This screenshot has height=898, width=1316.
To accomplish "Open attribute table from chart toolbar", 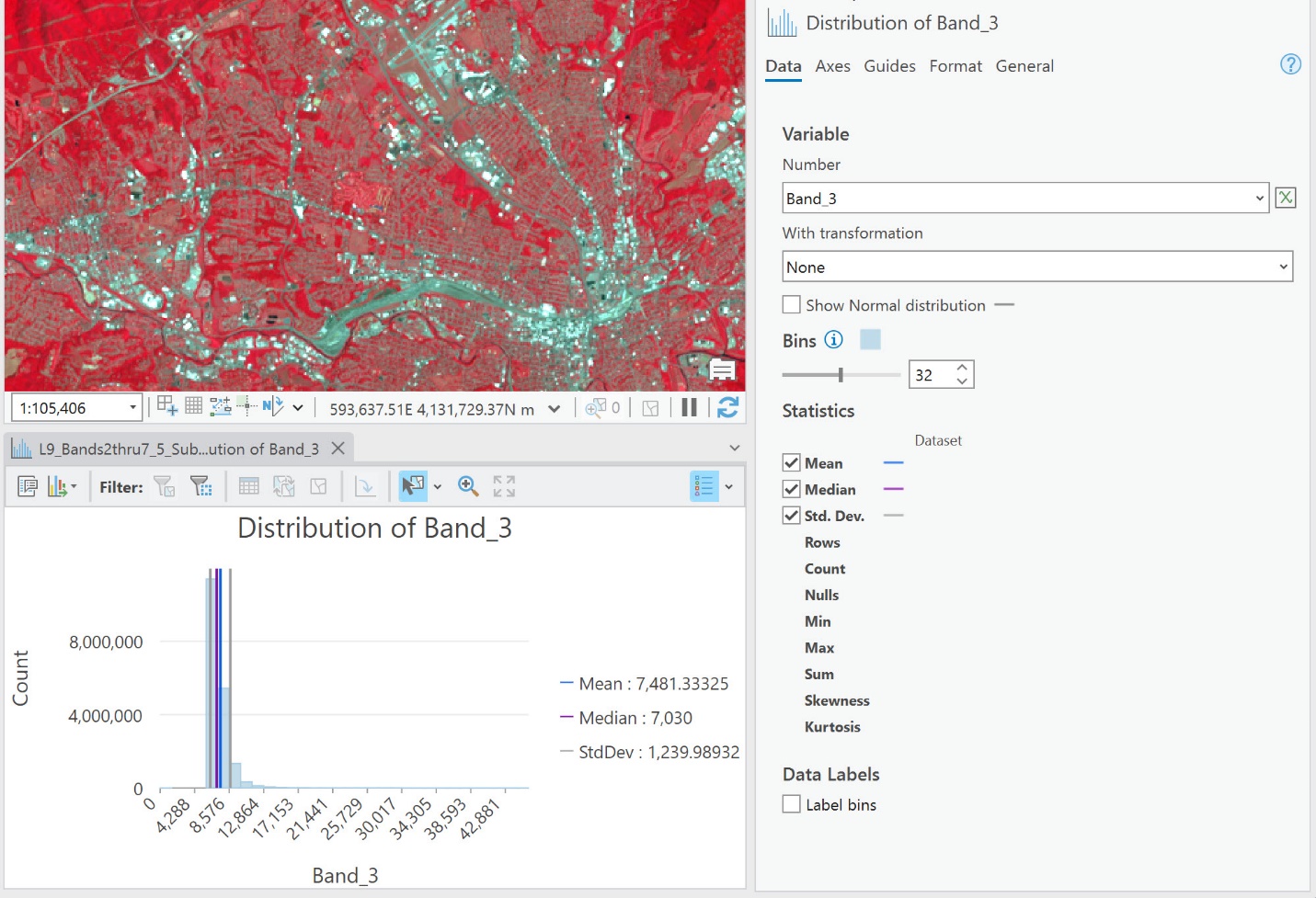I will (x=248, y=486).
